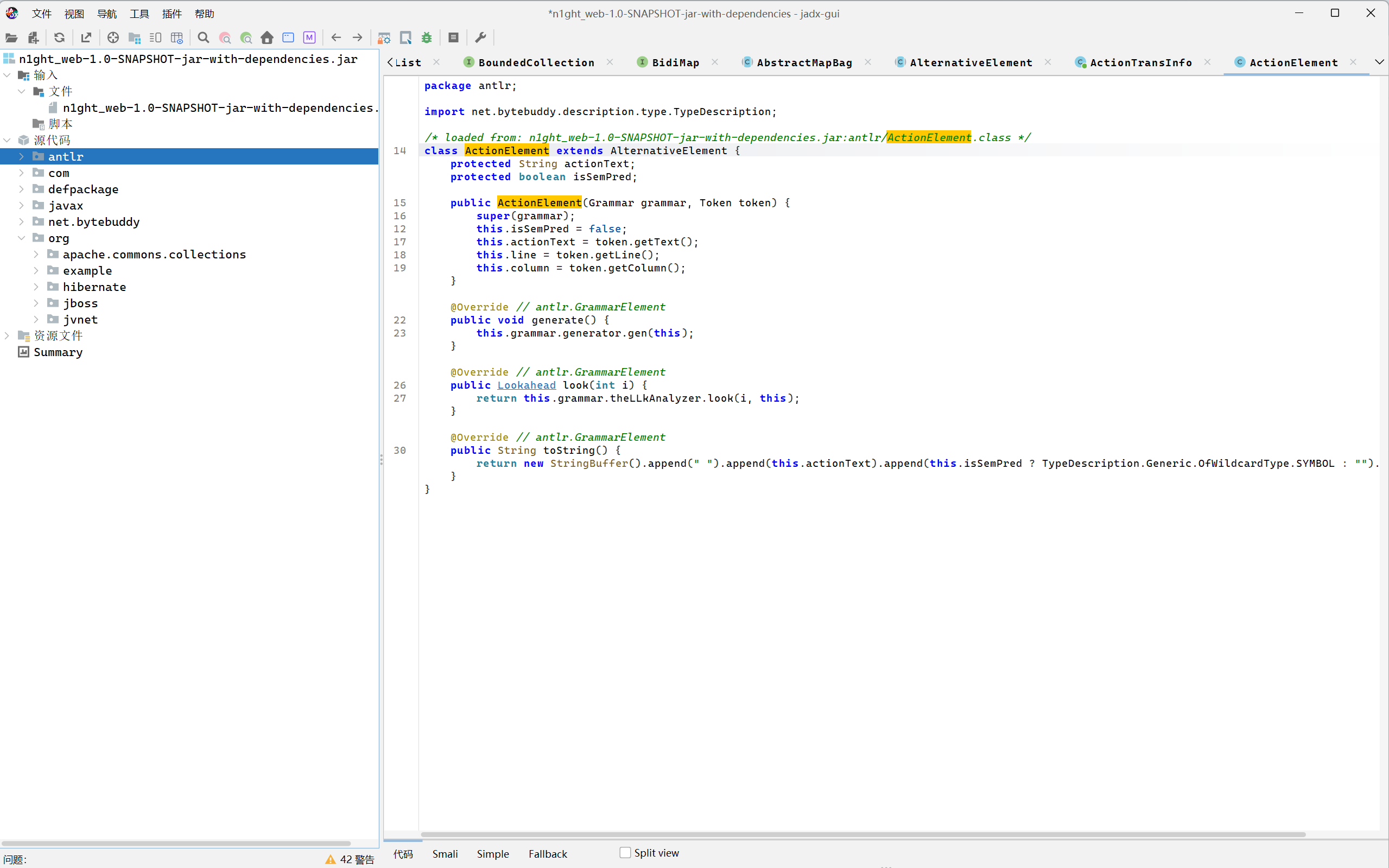Expand the 资源文件 resources node
The height and width of the screenshot is (868, 1389).
[x=7, y=335]
